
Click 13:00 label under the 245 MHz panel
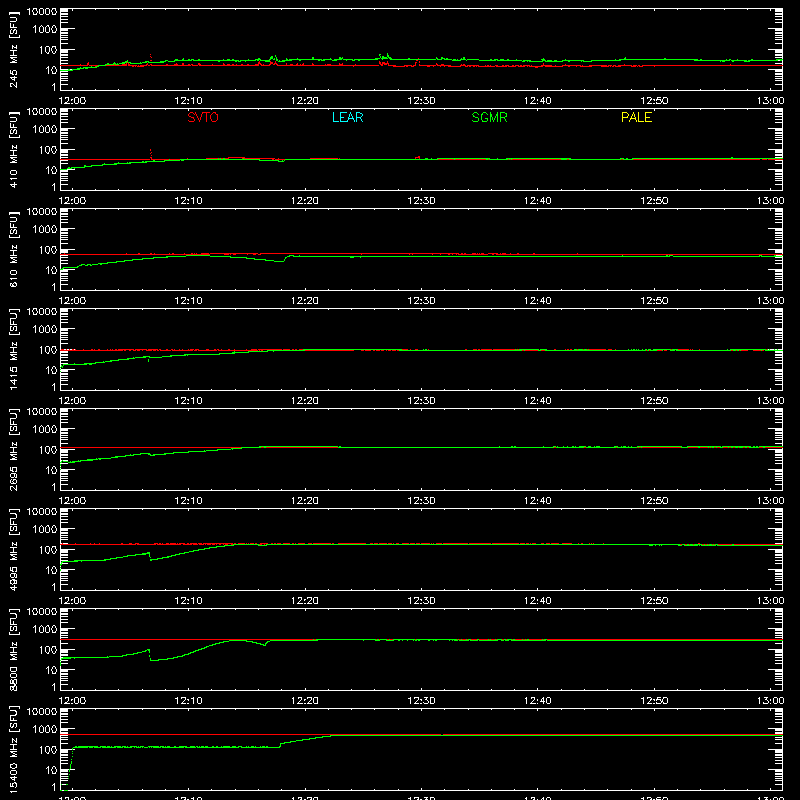coord(770,101)
